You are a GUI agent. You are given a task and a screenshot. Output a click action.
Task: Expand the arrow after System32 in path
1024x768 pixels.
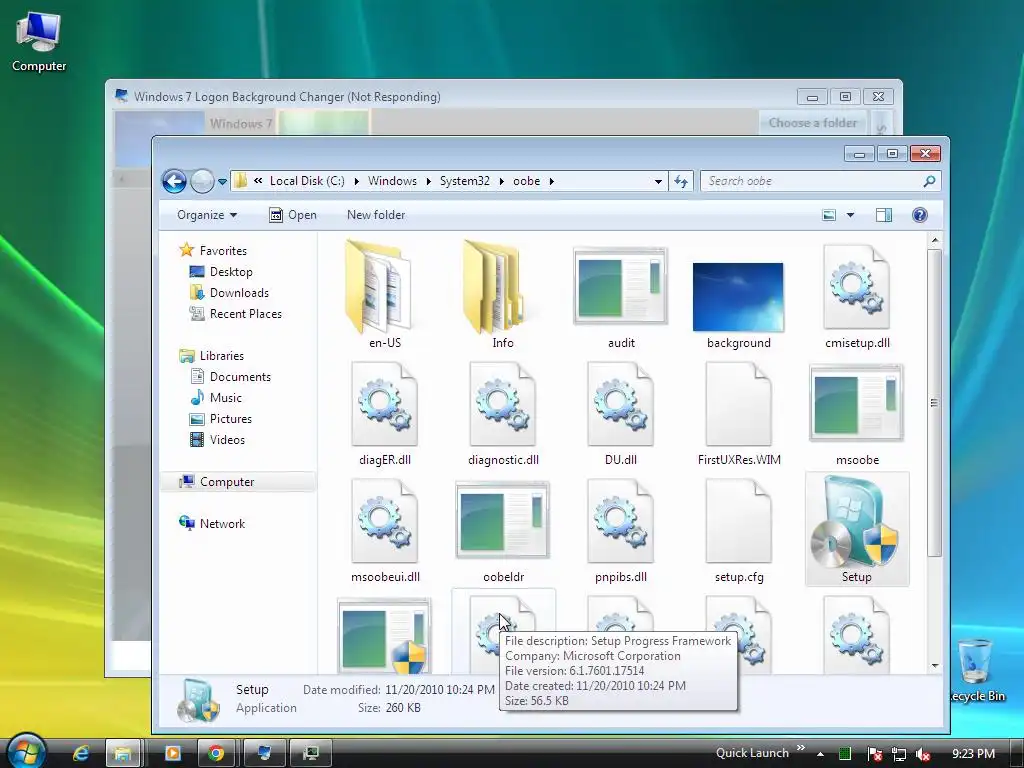[x=502, y=182]
